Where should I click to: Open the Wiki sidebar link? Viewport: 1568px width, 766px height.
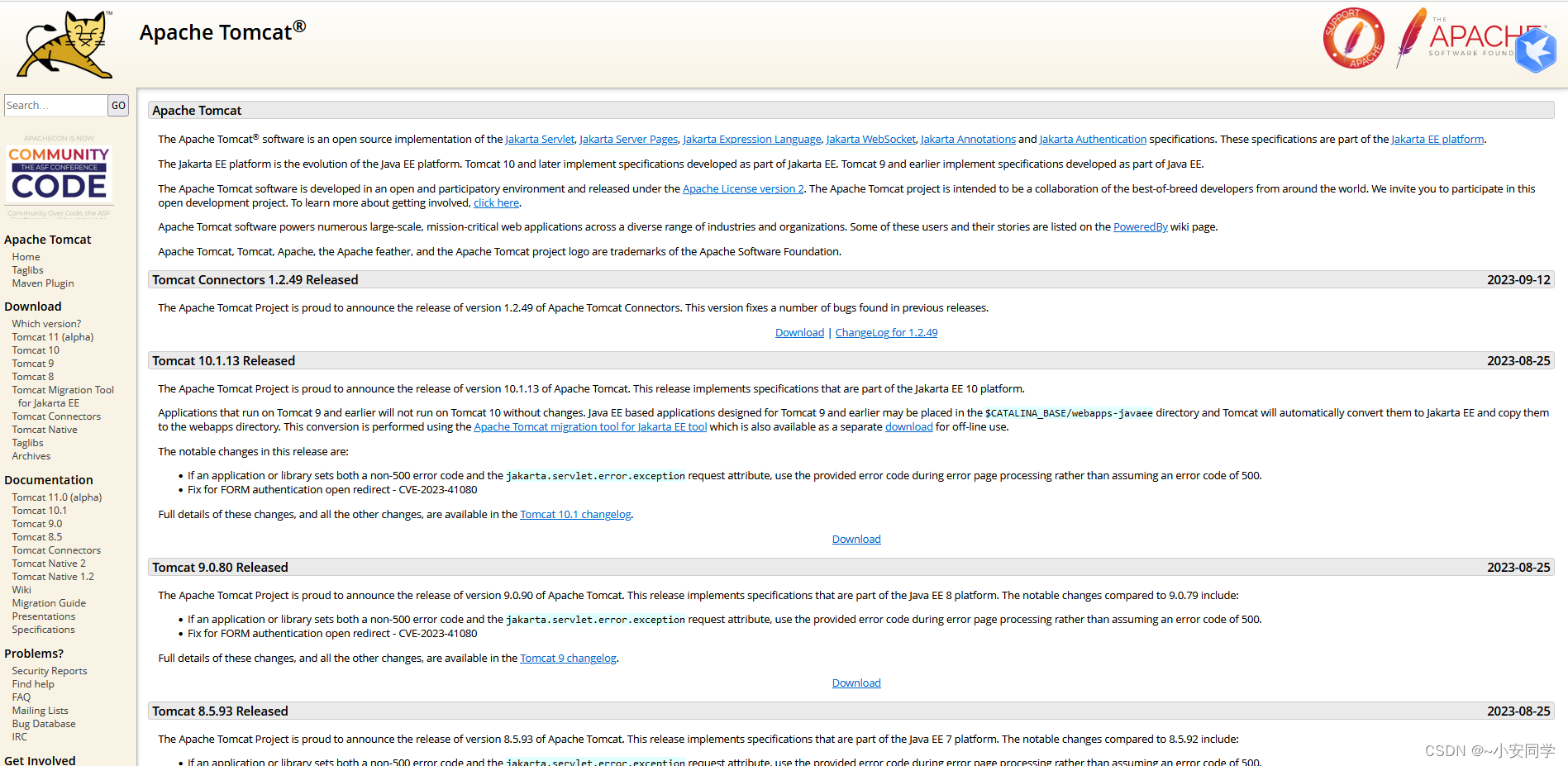coord(21,590)
